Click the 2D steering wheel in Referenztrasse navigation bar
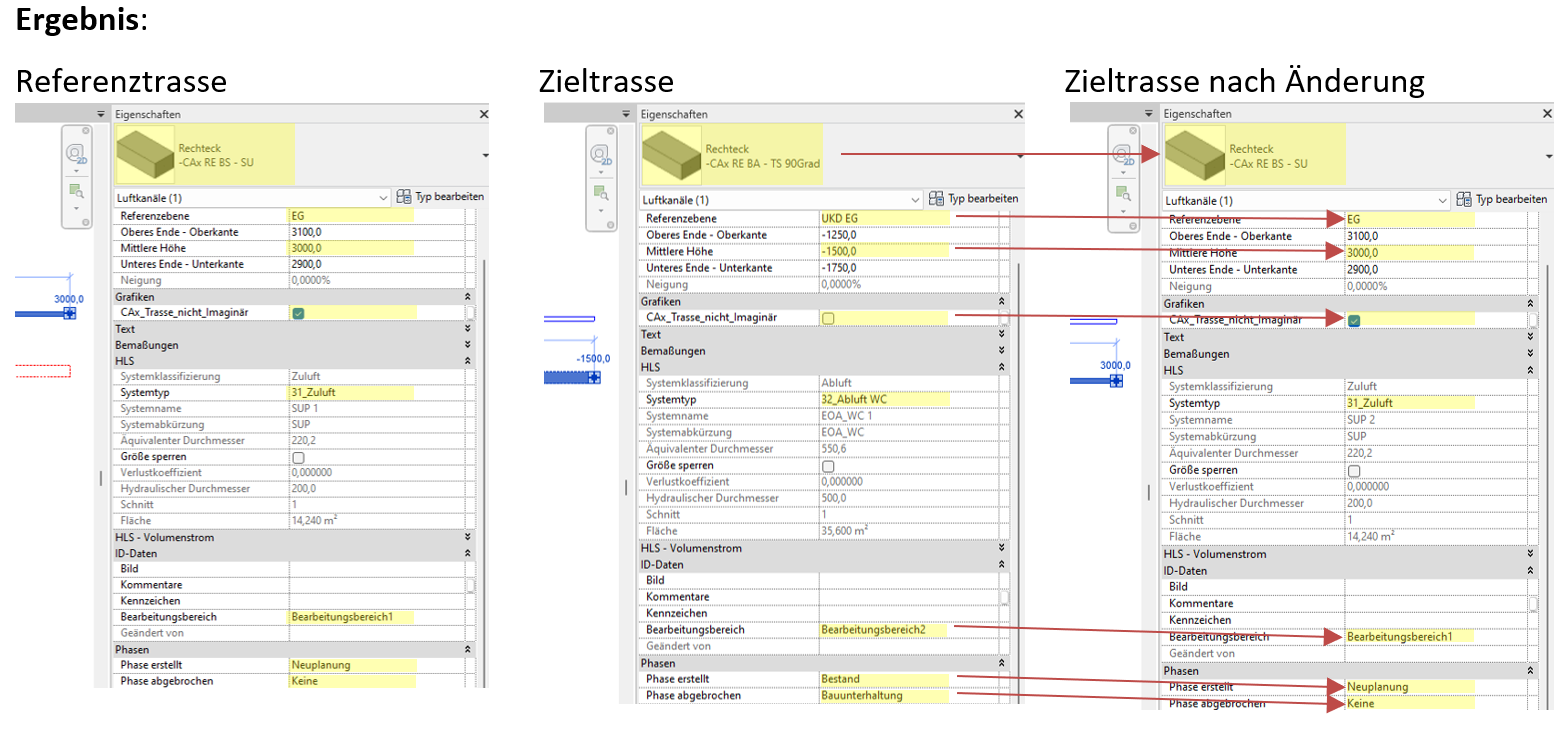Screen dimensions: 1568x733 click(x=75, y=153)
